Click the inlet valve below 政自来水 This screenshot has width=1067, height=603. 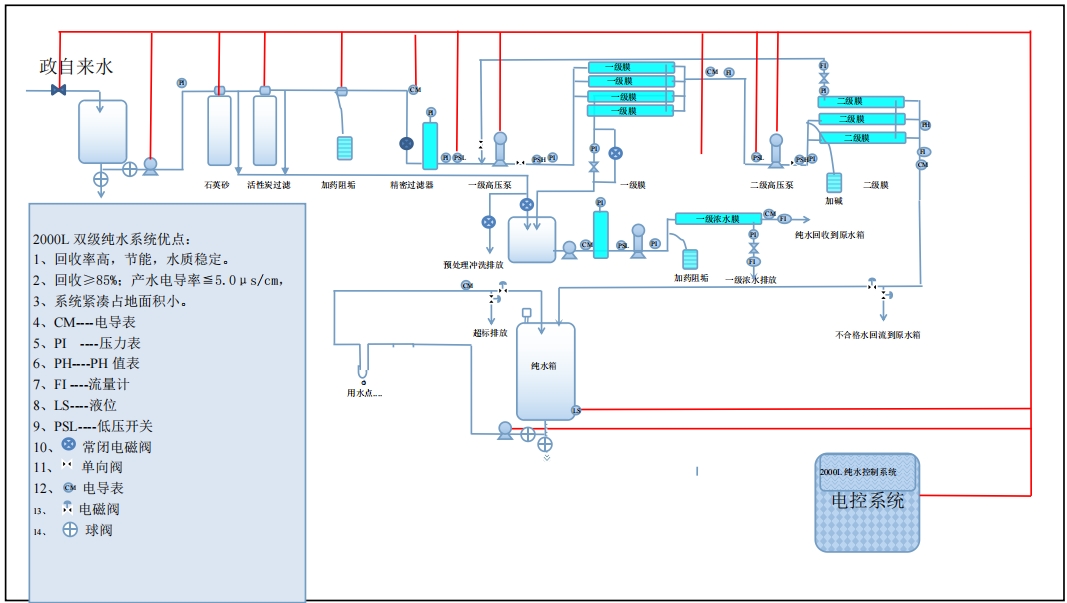[x=58, y=91]
